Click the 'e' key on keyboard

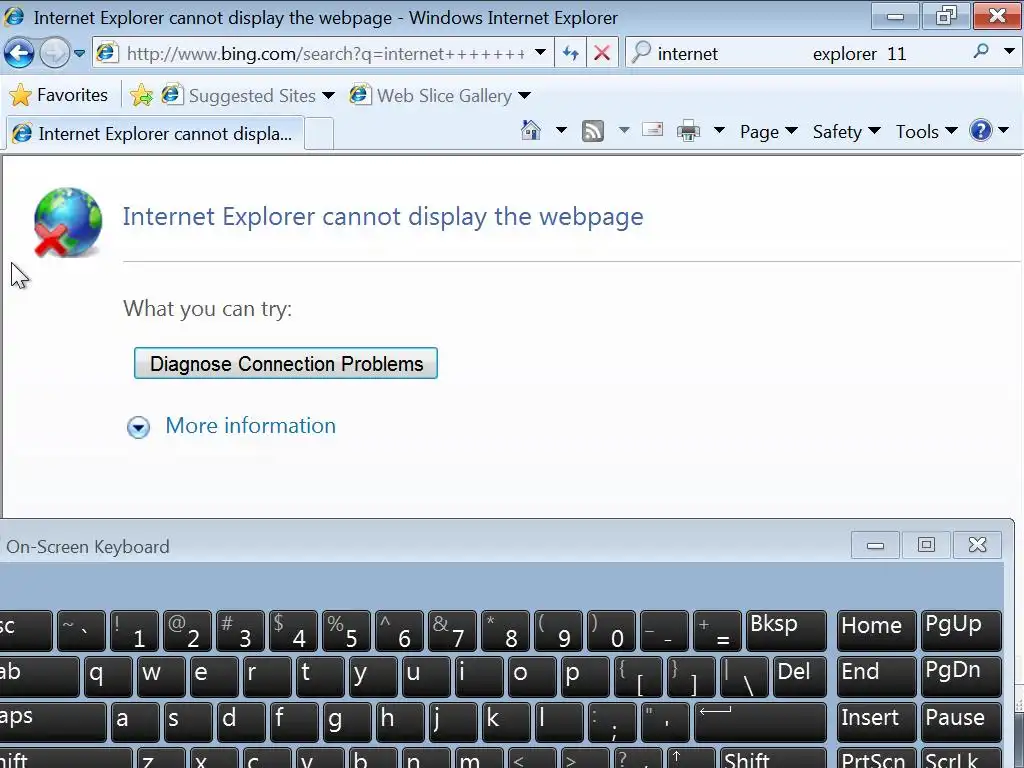214,677
